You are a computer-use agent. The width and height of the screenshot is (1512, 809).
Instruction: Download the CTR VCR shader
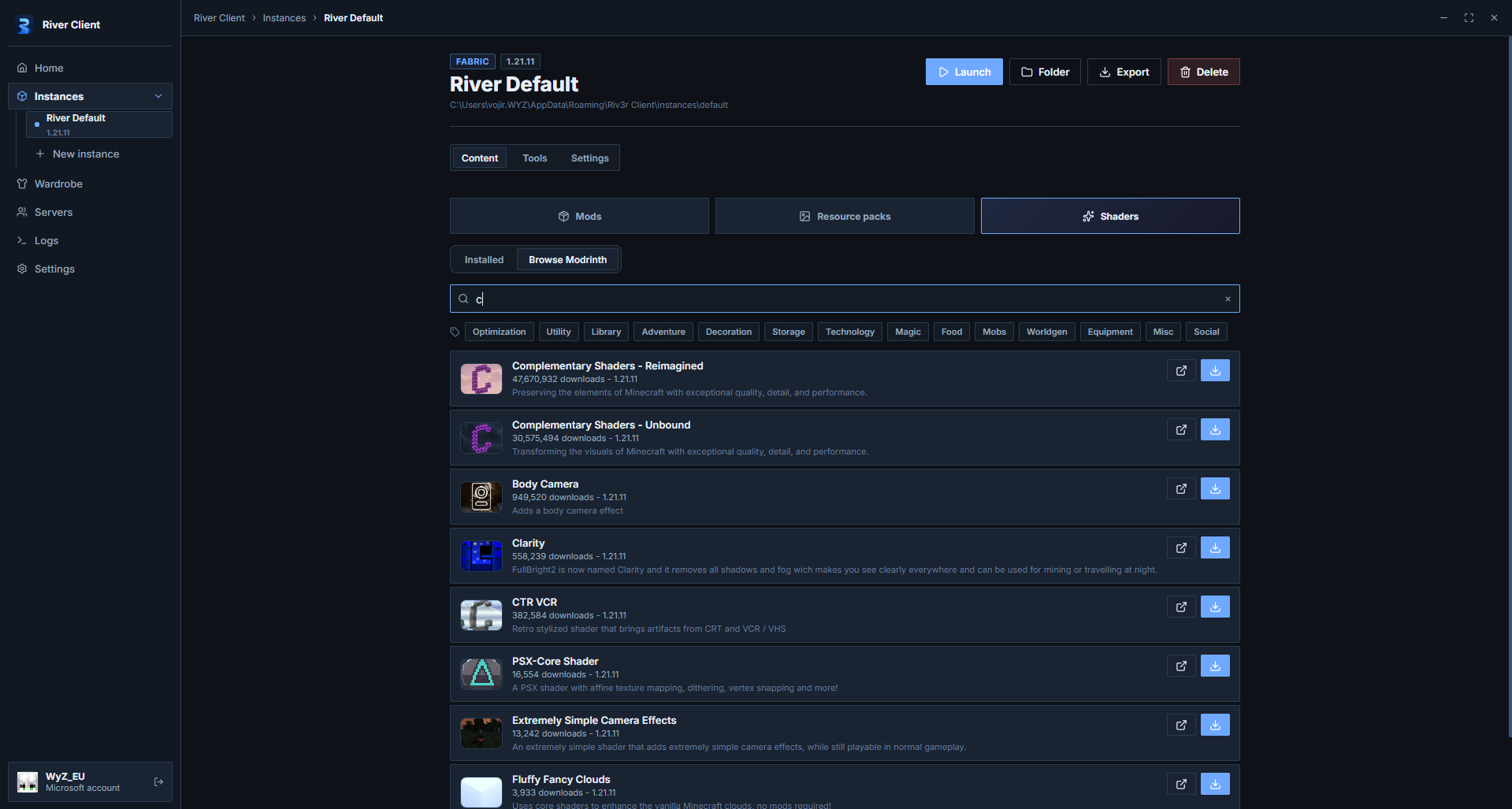[1215, 607]
